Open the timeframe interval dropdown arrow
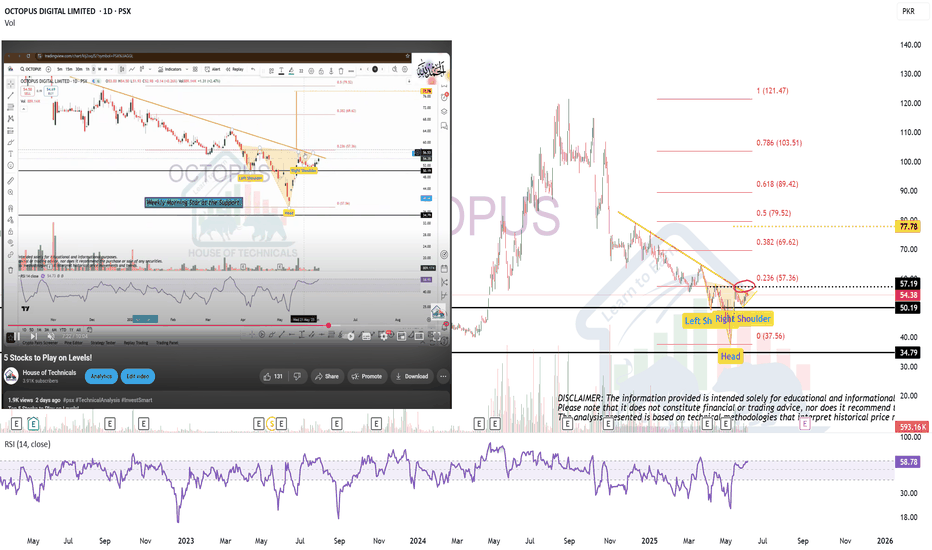This screenshot has height=550, width=932. pyautogui.click(x=111, y=69)
